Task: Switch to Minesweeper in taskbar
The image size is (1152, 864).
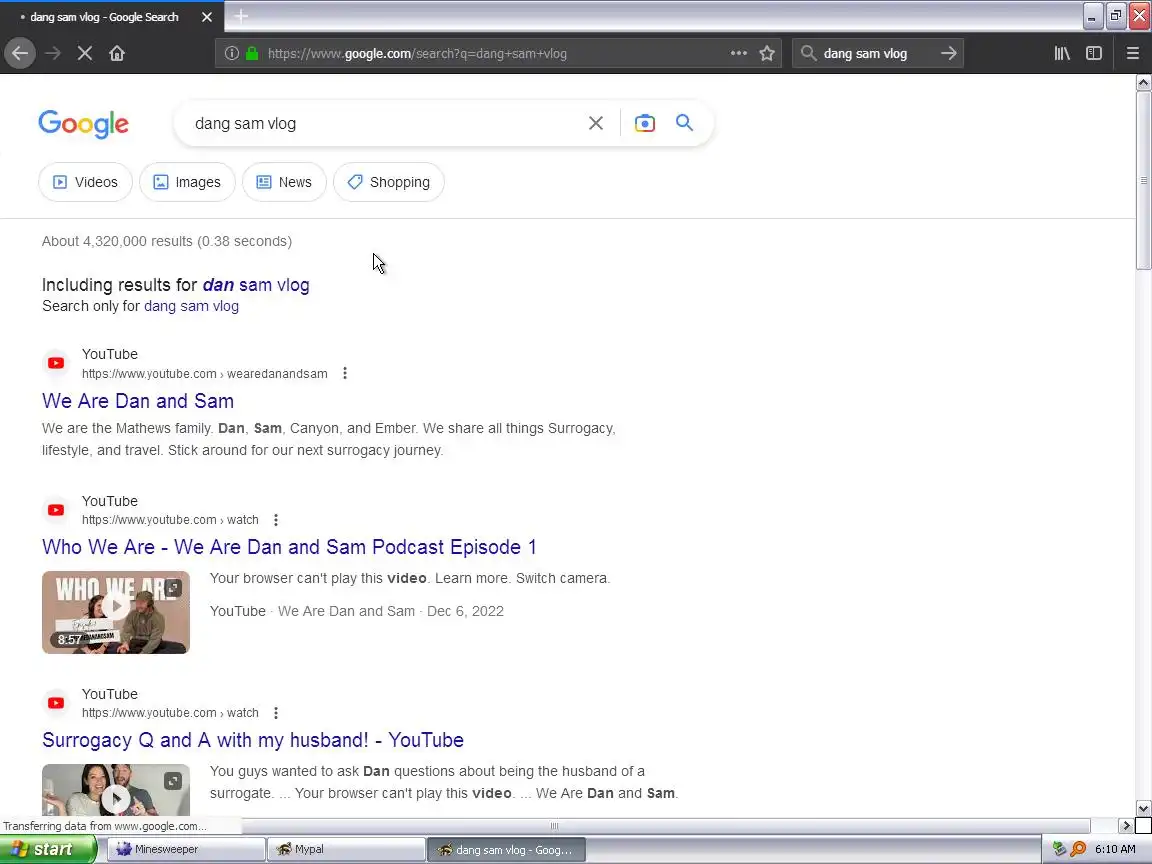Action: coord(187,849)
